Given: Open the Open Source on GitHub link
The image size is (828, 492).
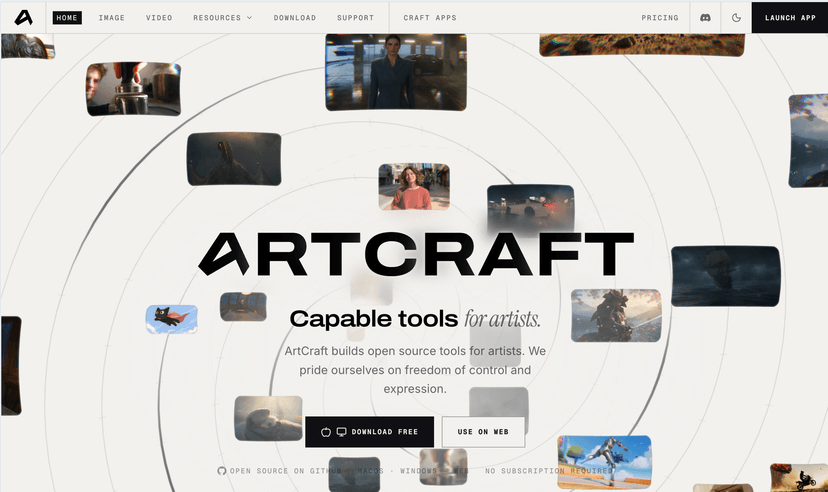Looking at the screenshot, I should (x=280, y=471).
